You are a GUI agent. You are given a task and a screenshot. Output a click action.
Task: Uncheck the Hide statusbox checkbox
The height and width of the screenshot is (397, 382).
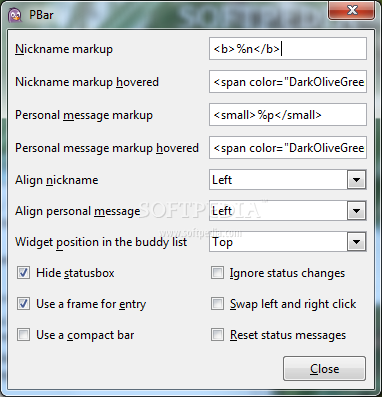(x=23, y=273)
